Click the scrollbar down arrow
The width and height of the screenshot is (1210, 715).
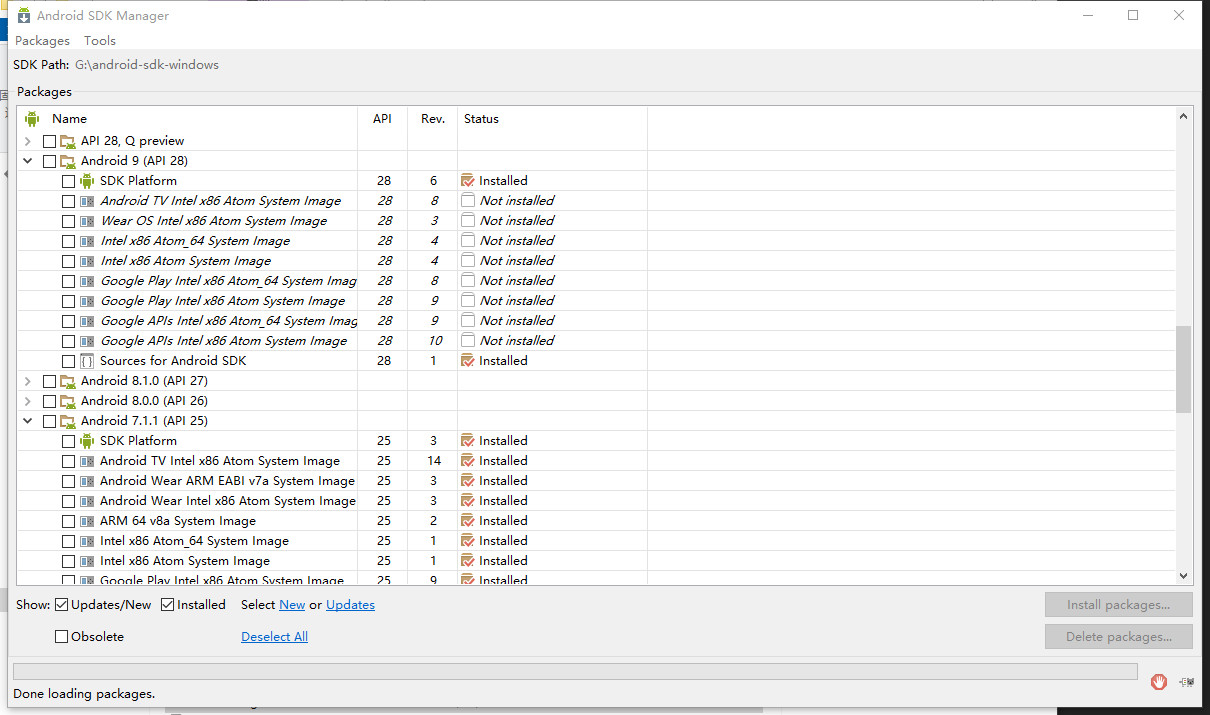pyautogui.click(x=1184, y=576)
